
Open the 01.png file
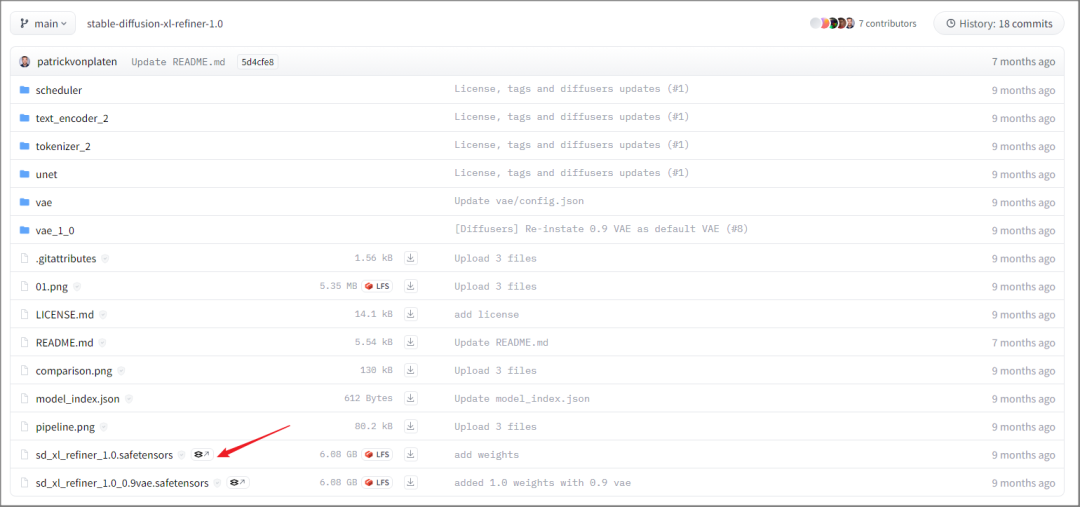tap(52, 287)
